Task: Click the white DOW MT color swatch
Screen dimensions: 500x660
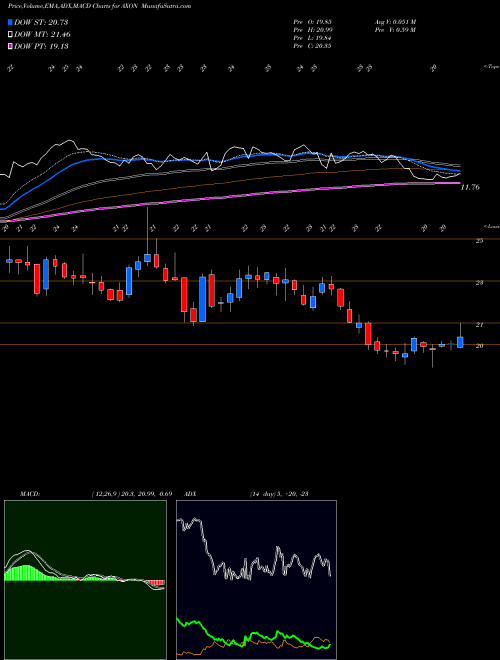Action: tap(10, 35)
